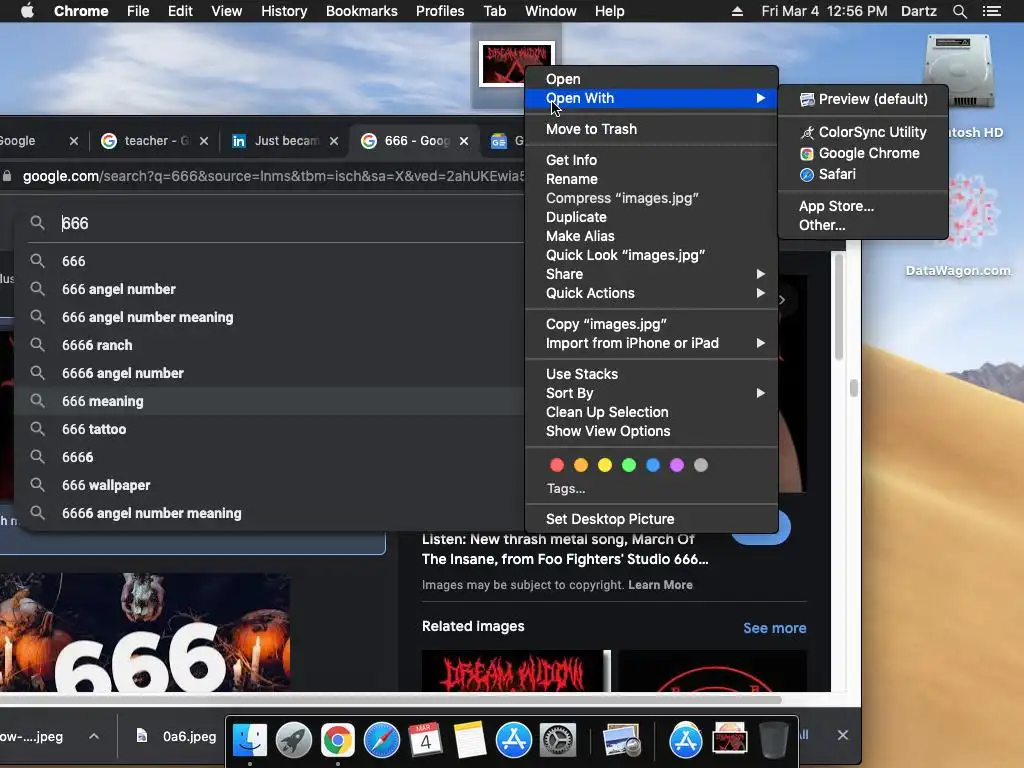The height and width of the screenshot is (768, 1024).
Task: Select suggestion 666 wallpaper
Action: click(269, 486)
